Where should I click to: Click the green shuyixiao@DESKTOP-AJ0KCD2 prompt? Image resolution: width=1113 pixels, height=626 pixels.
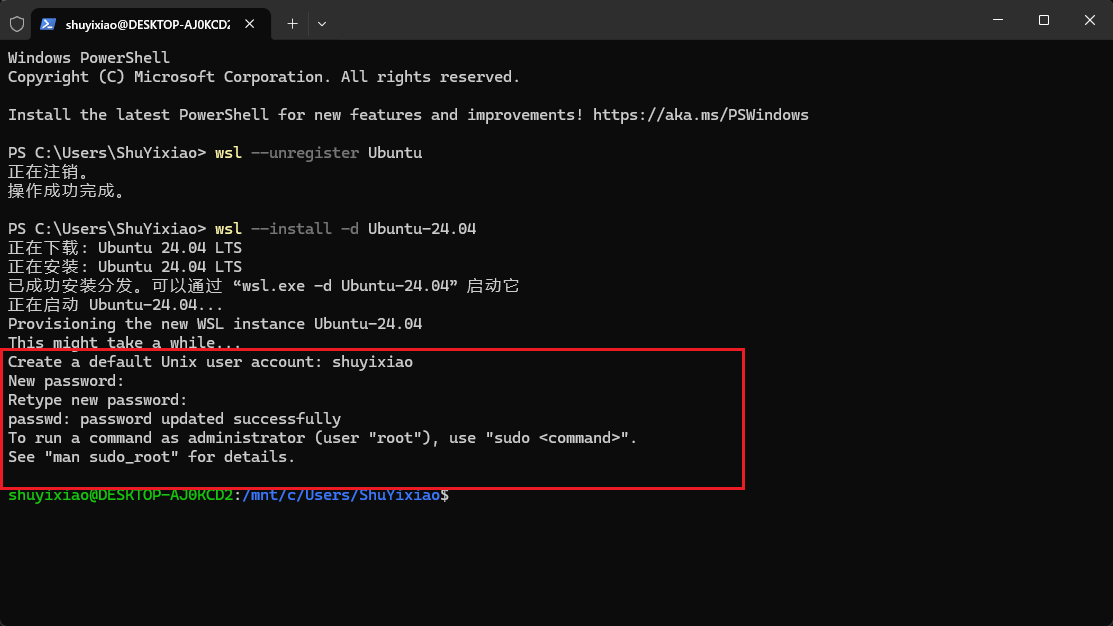(121, 495)
